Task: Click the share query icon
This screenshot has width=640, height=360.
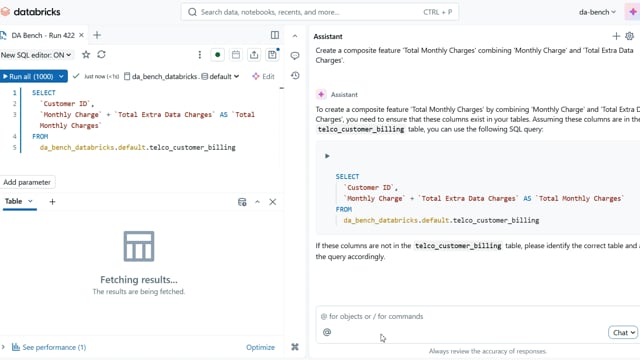Action: [x=254, y=55]
